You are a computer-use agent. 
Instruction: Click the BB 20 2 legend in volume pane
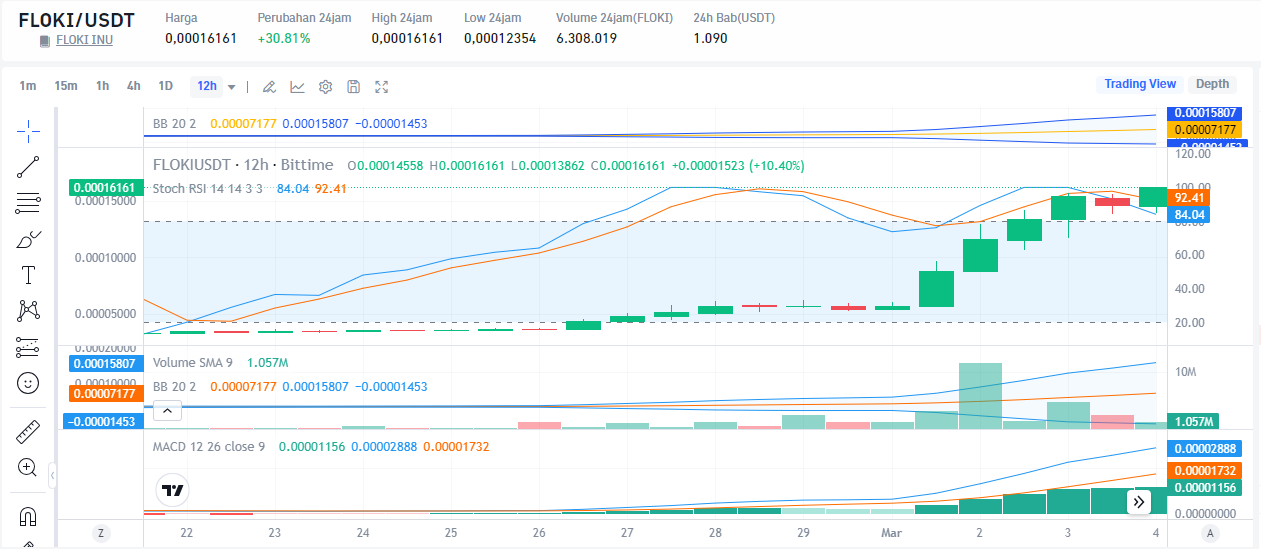(174, 386)
